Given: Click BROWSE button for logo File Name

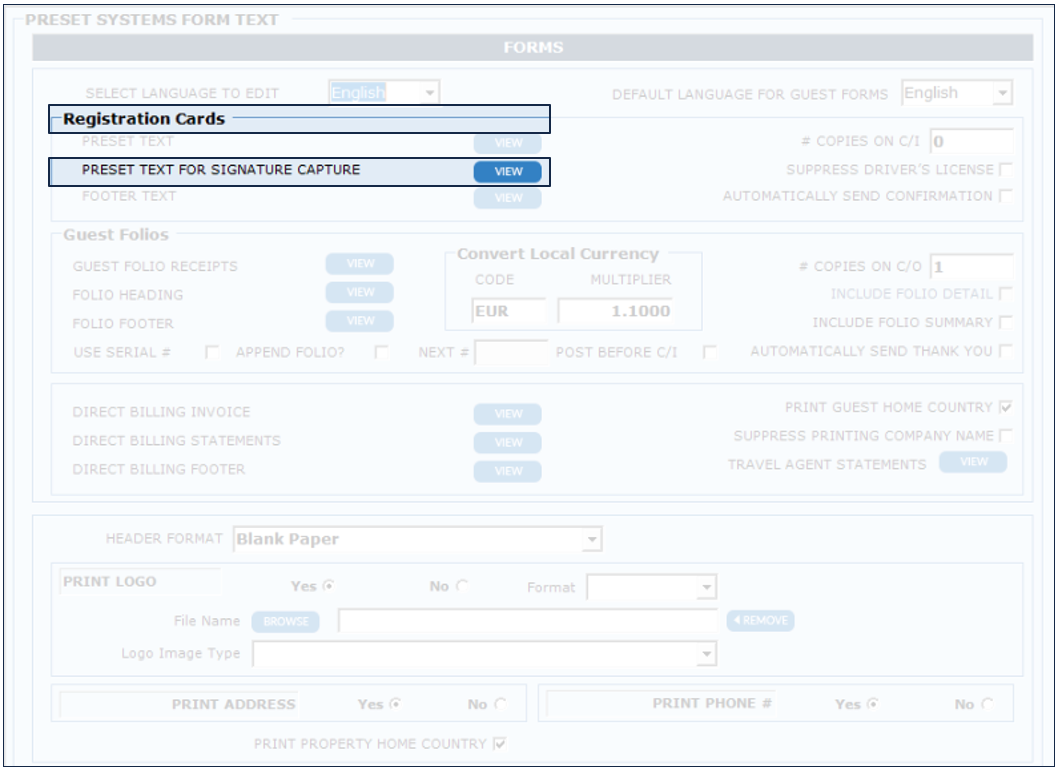Looking at the screenshot, I should pyautogui.click(x=285, y=622).
